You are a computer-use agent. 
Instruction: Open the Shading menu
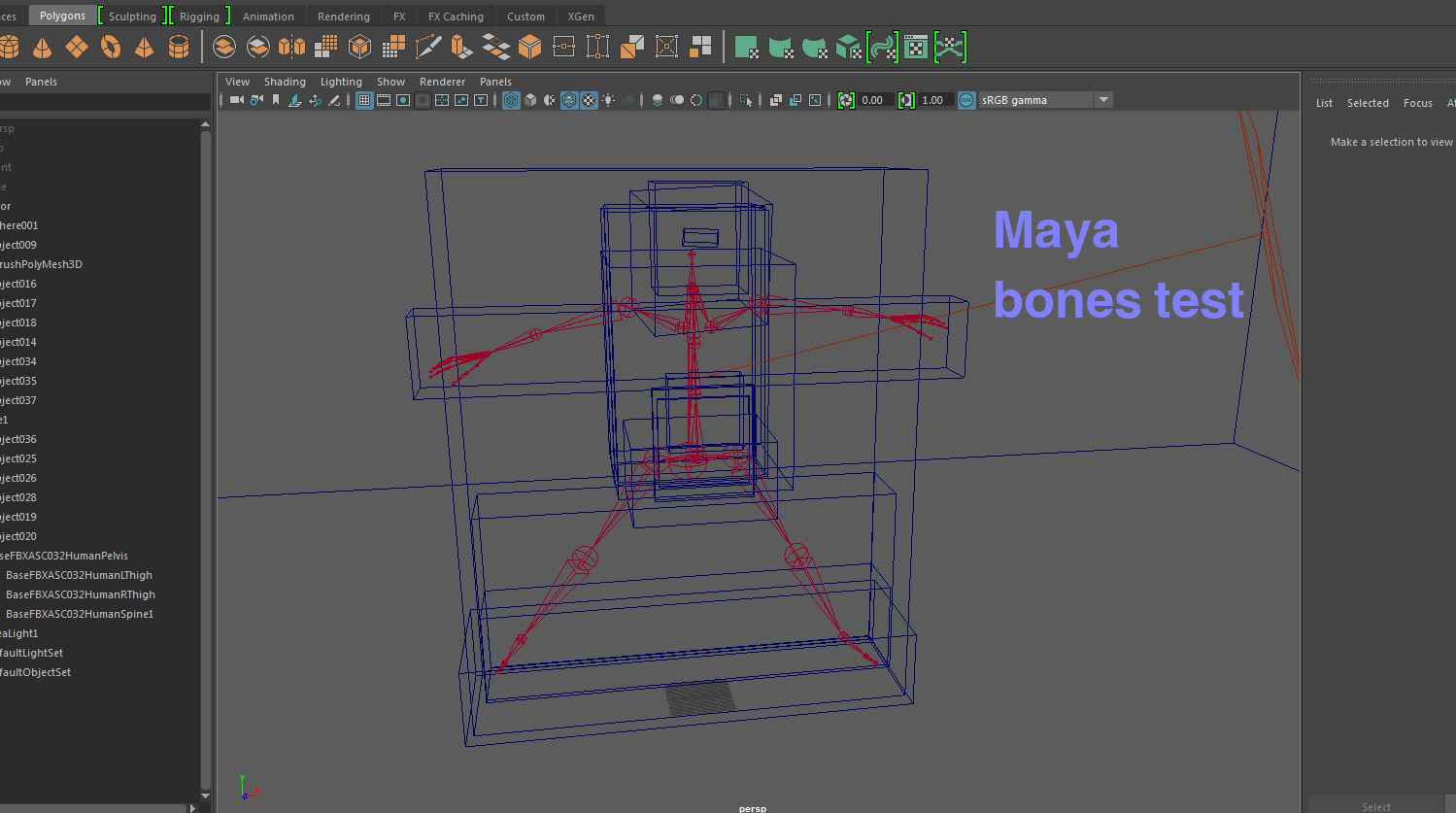point(285,82)
